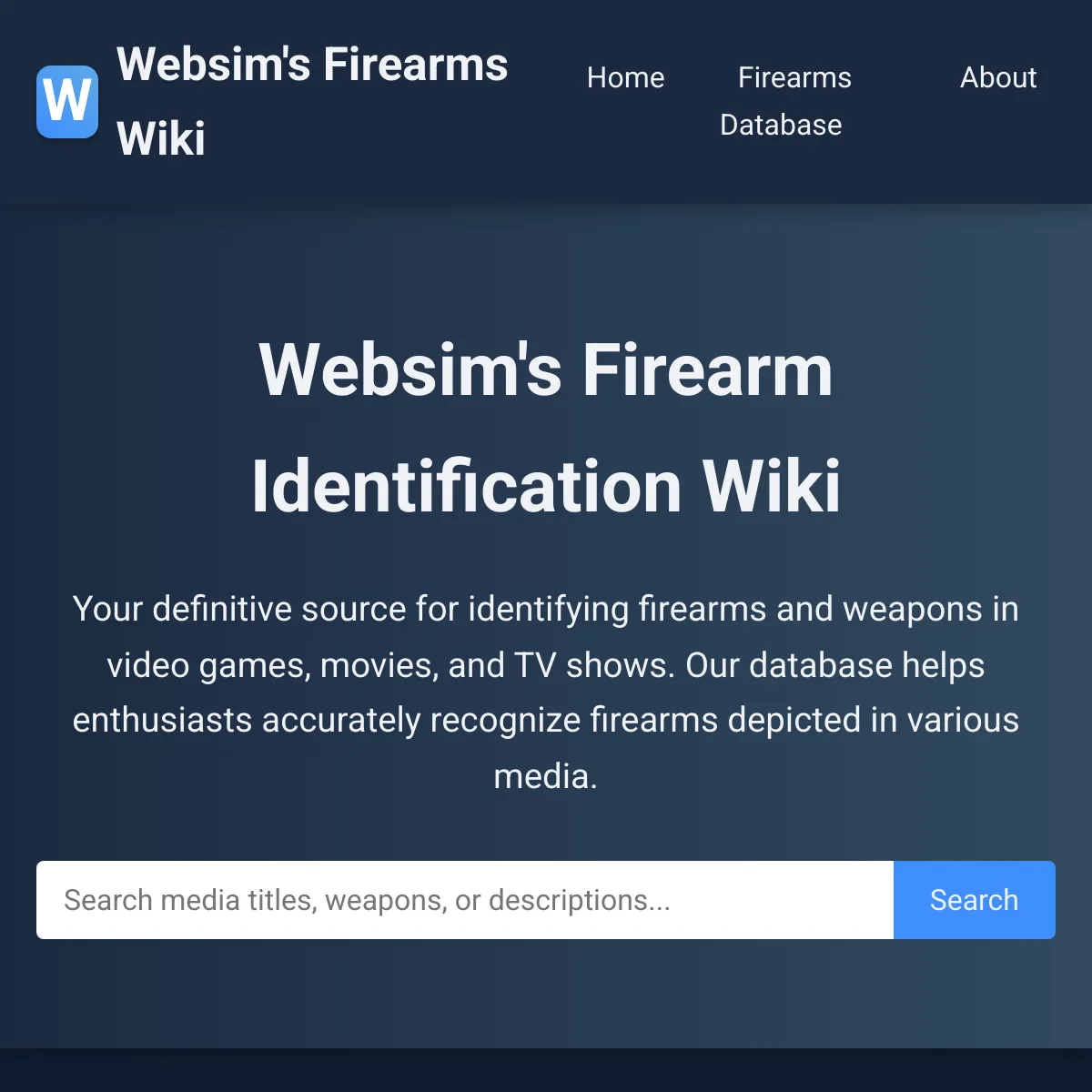The height and width of the screenshot is (1092, 1092).
Task: Click the Websim's Firearms Wiki site title
Action: (x=312, y=102)
